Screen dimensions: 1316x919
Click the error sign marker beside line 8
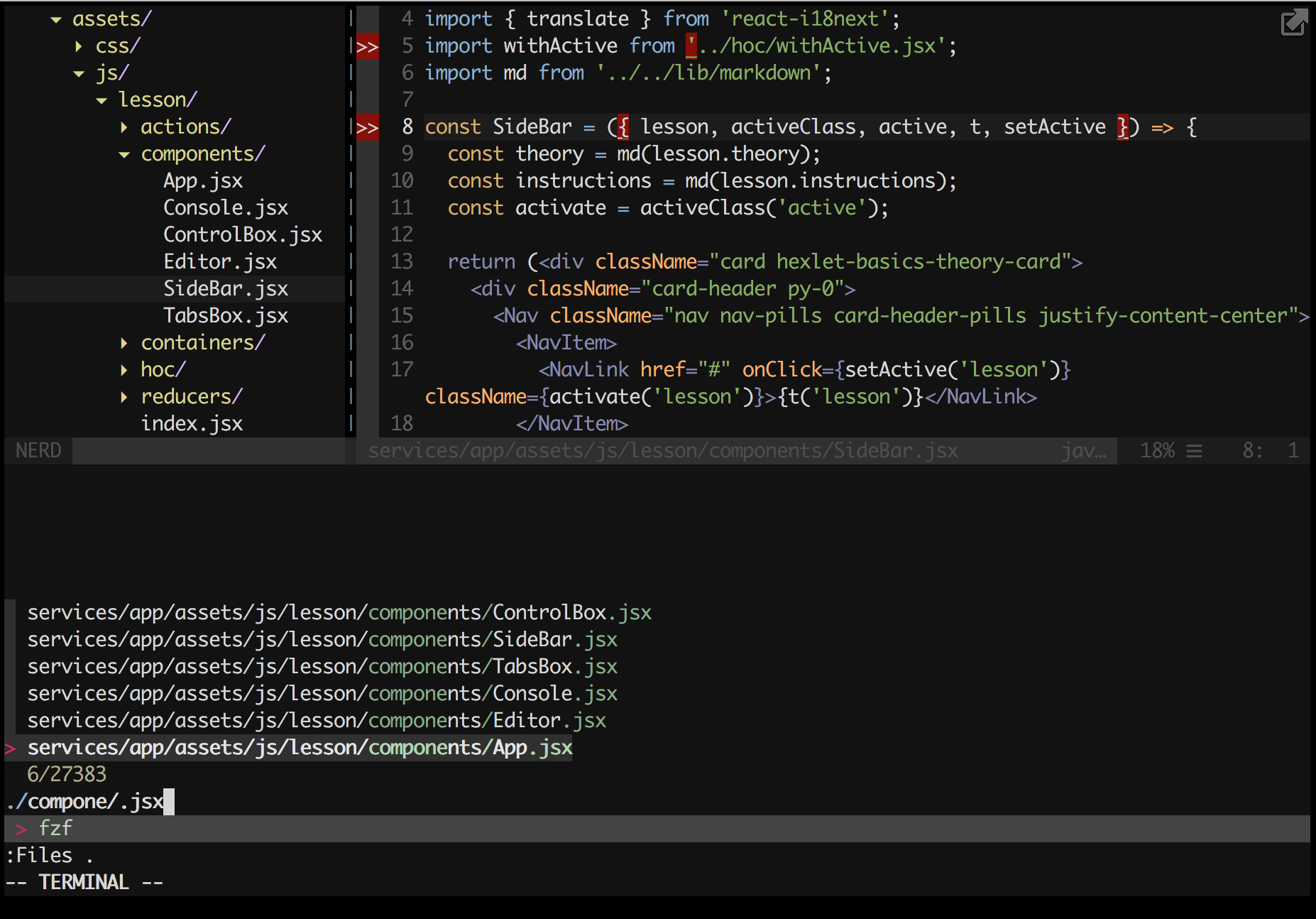[x=366, y=127]
